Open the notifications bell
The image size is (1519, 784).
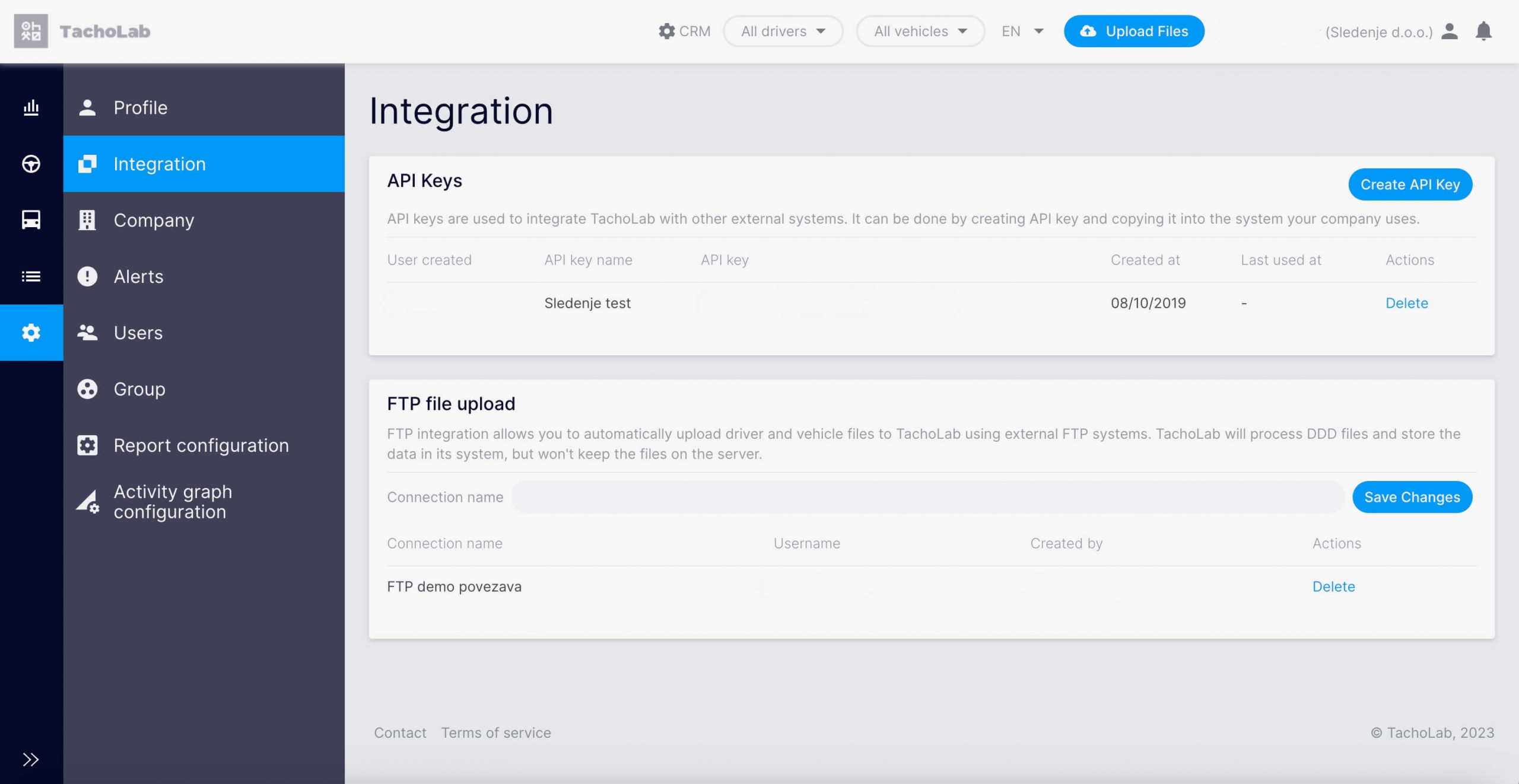1483,31
